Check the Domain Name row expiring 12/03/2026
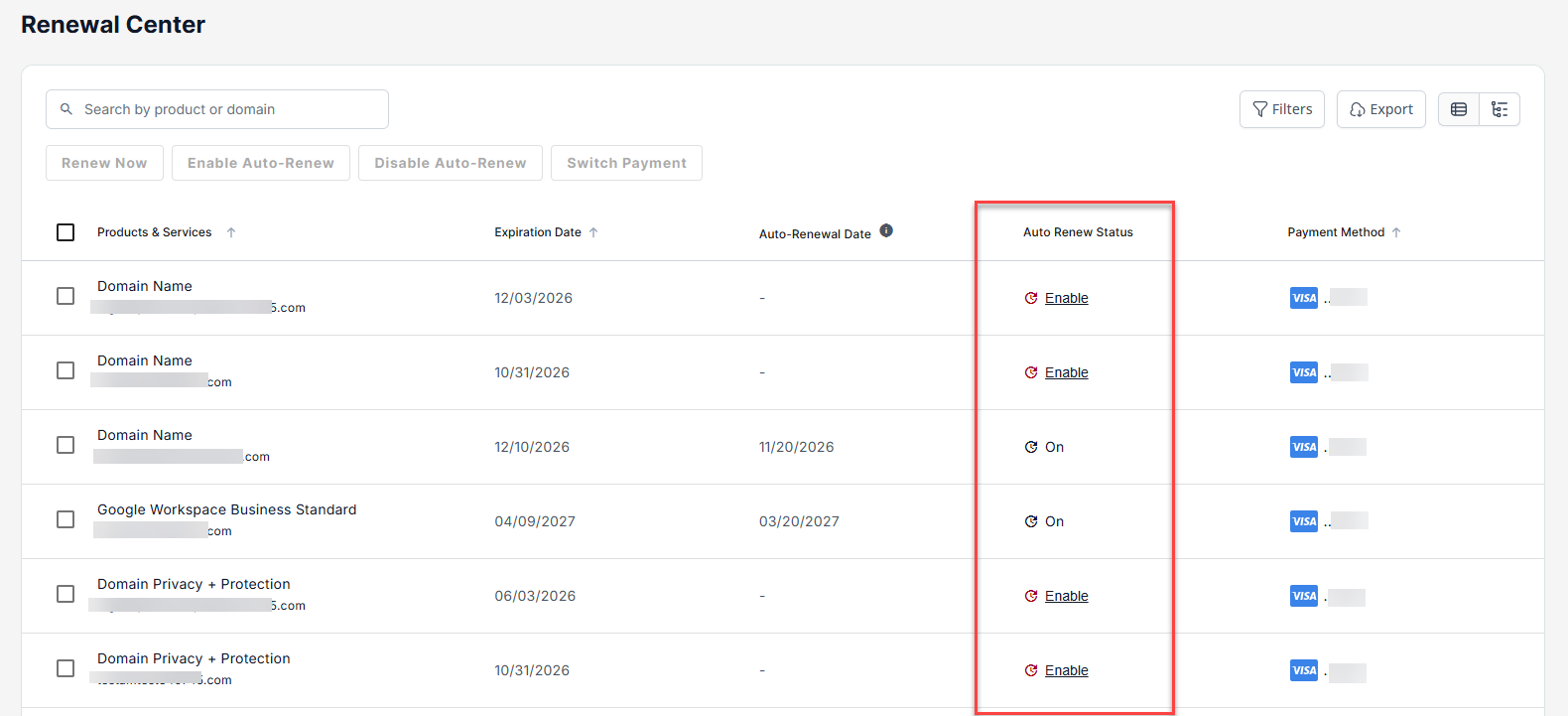Image resolution: width=1568 pixels, height=716 pixels. pos(65,296)
